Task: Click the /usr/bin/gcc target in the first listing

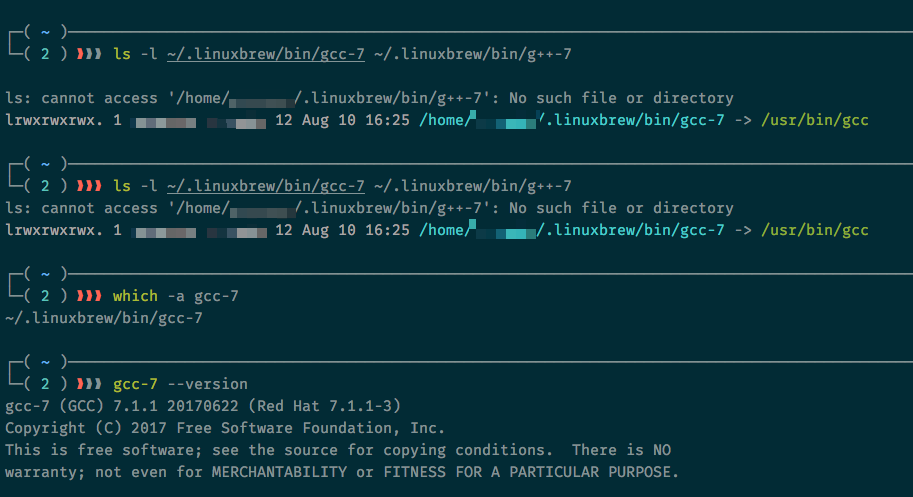Action: coord(815,120)
